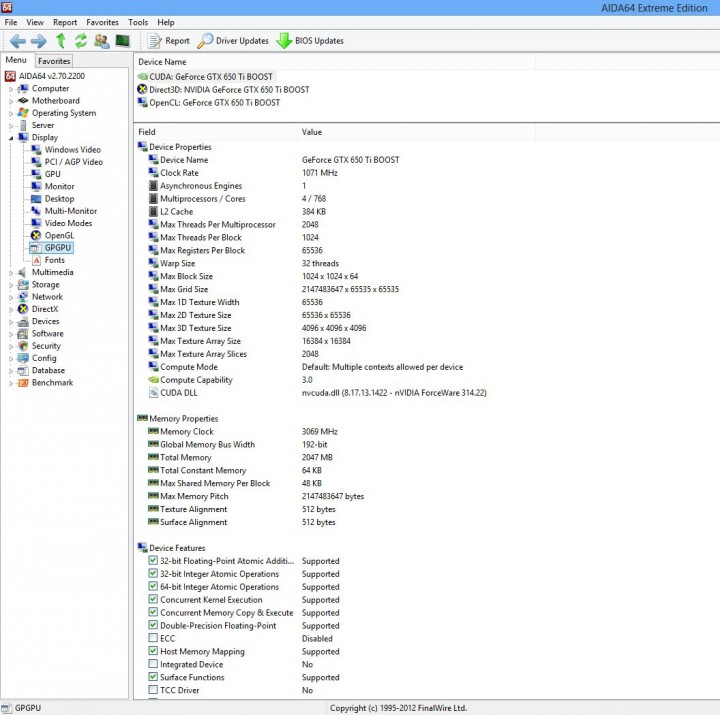This screenshot has width=720, height=715.
Task: Select the DirectX tree icon
Action: [x=23, y=309]
